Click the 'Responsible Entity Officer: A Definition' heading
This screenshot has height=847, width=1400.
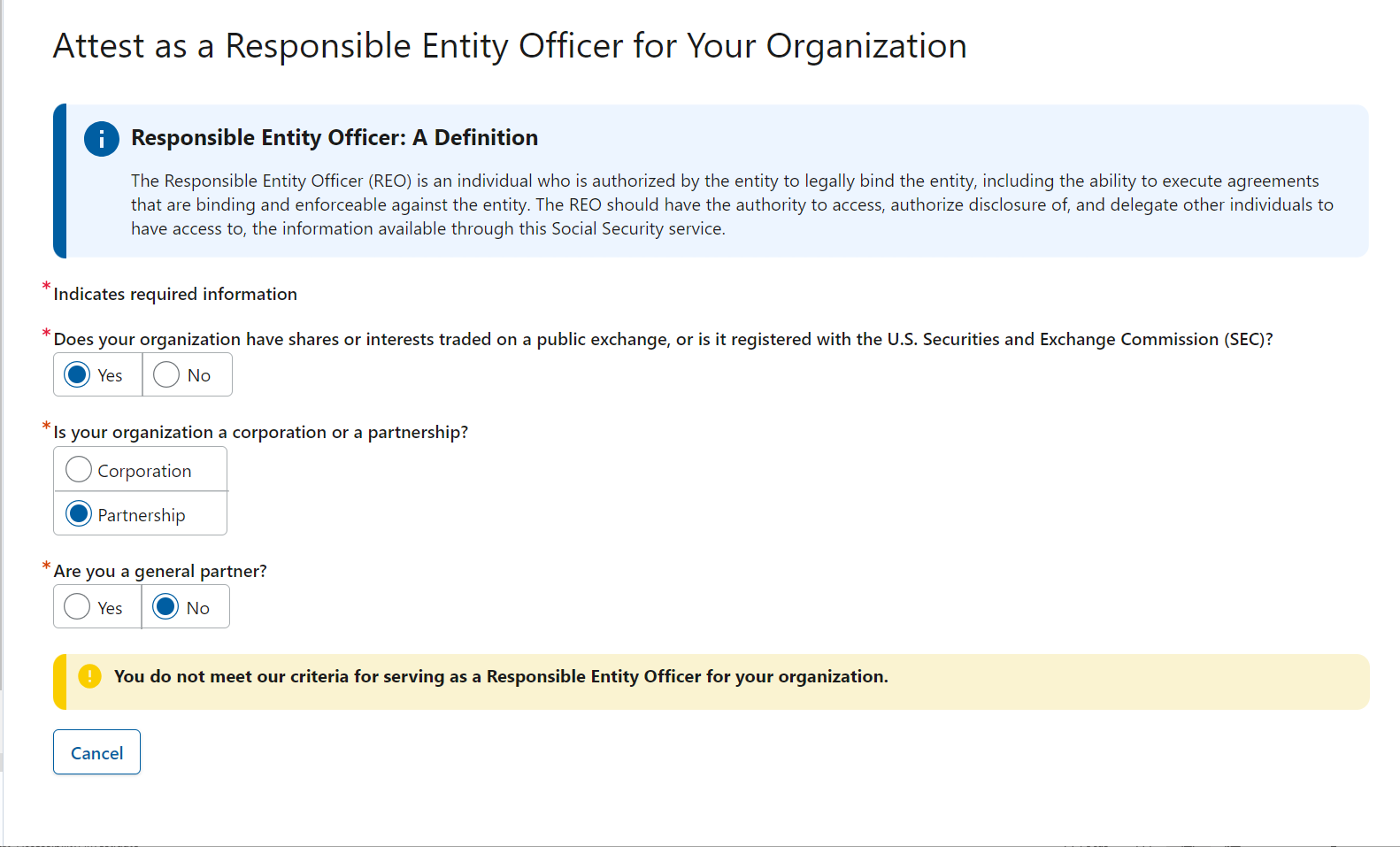(334, 138)
